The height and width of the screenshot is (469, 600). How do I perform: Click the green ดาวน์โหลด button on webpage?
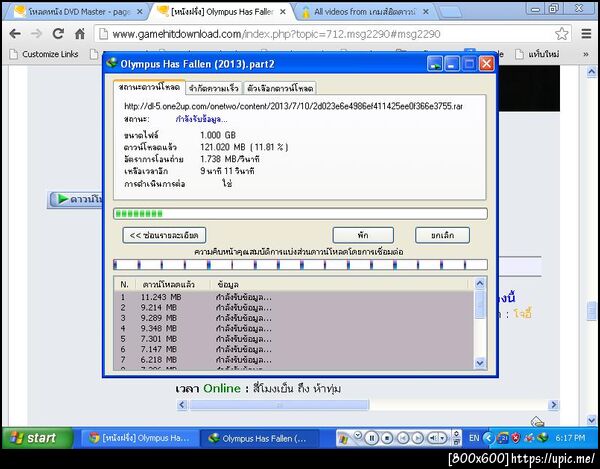coord(76,199)
